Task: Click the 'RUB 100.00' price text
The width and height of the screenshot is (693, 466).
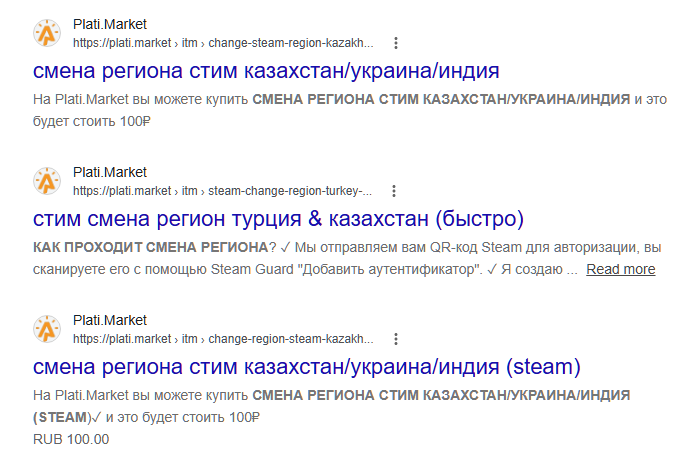Action: [71, 439]
